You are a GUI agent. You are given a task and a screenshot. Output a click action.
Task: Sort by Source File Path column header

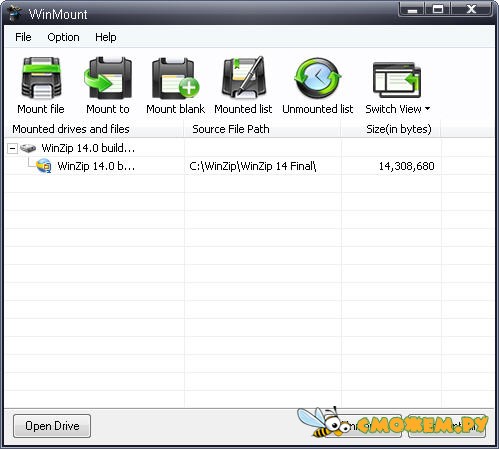tap(262, 129)
